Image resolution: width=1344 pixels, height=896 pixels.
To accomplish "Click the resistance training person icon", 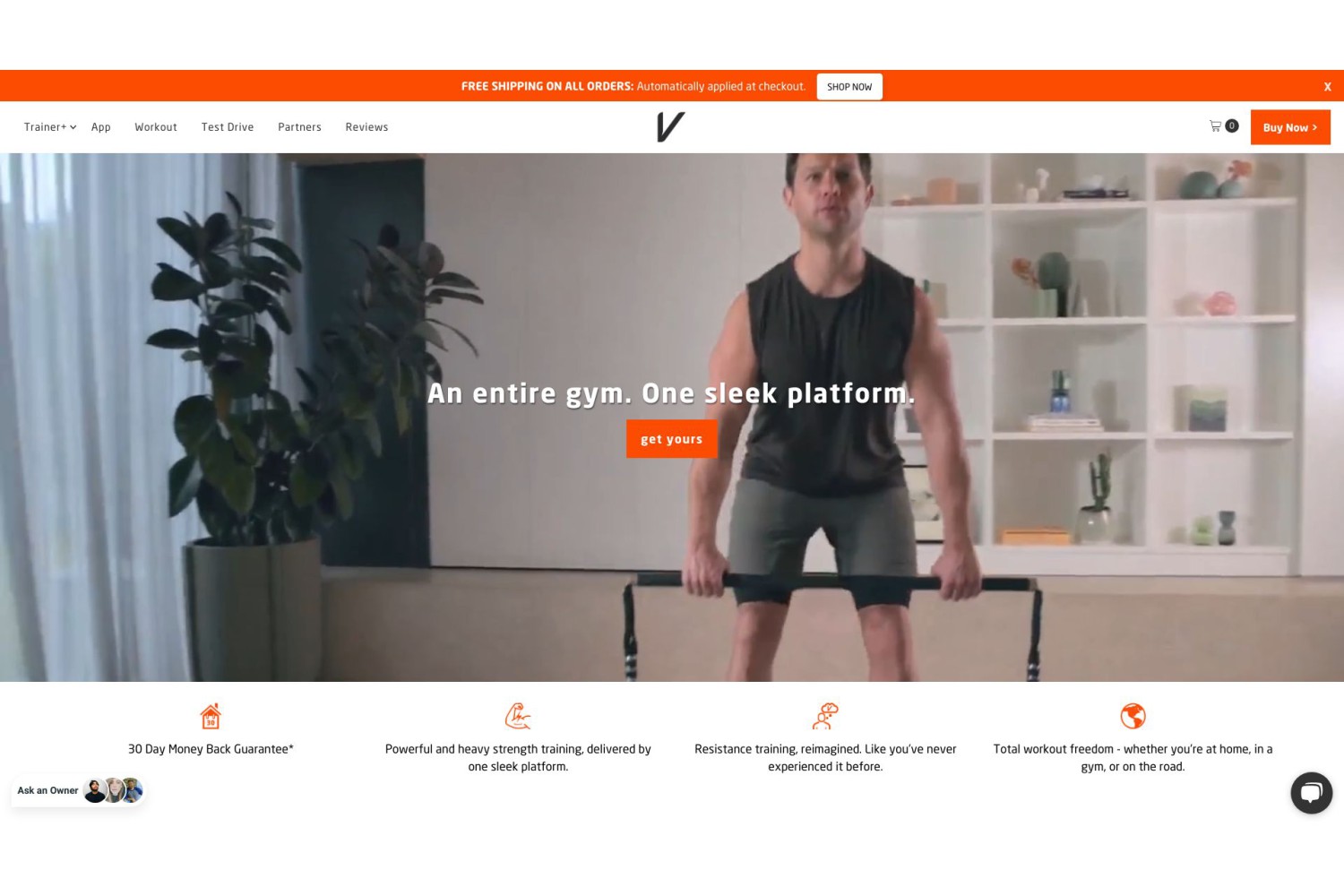I will click(x=825, y=716).
